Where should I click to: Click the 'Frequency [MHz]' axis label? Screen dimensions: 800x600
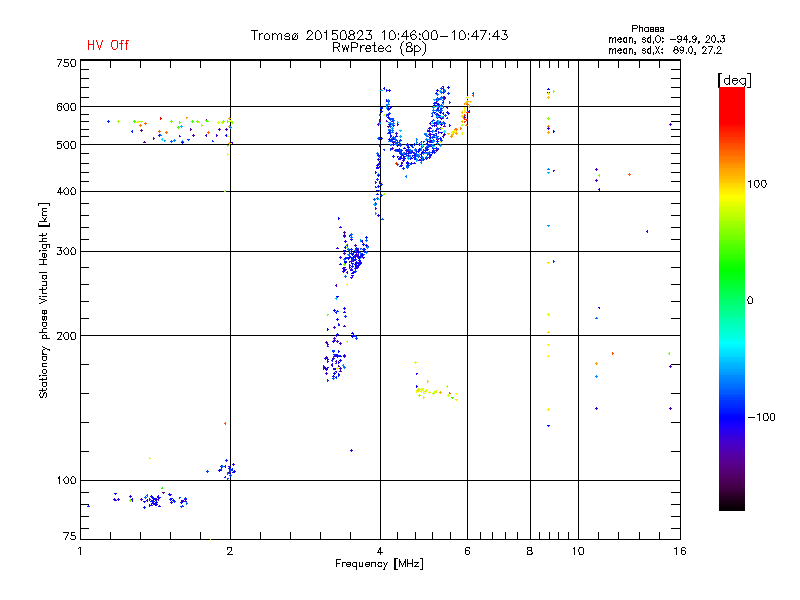click(x=379, y=564)
